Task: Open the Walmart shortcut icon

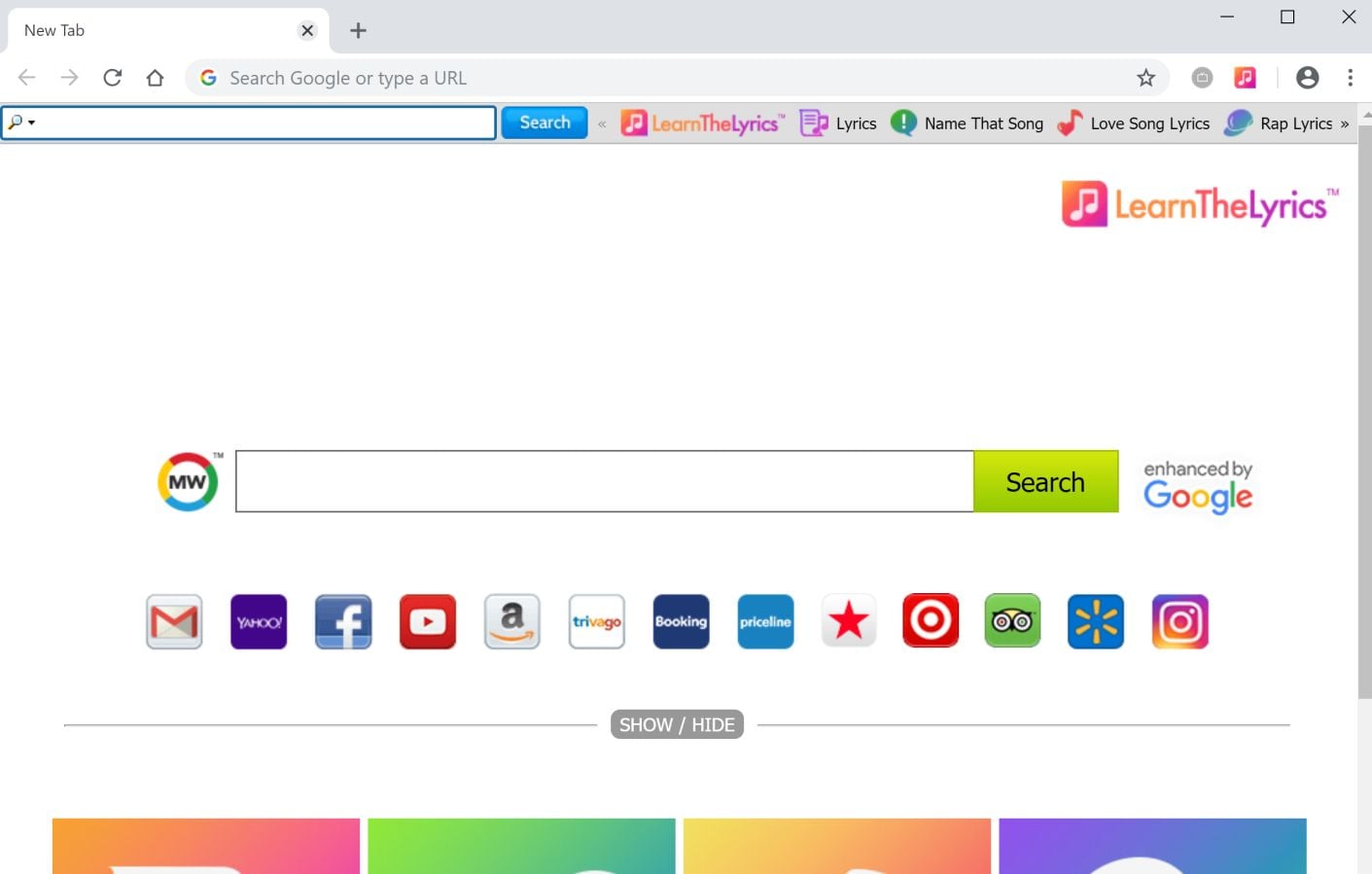Action: pyautogui.click(x=1096, y=621)
